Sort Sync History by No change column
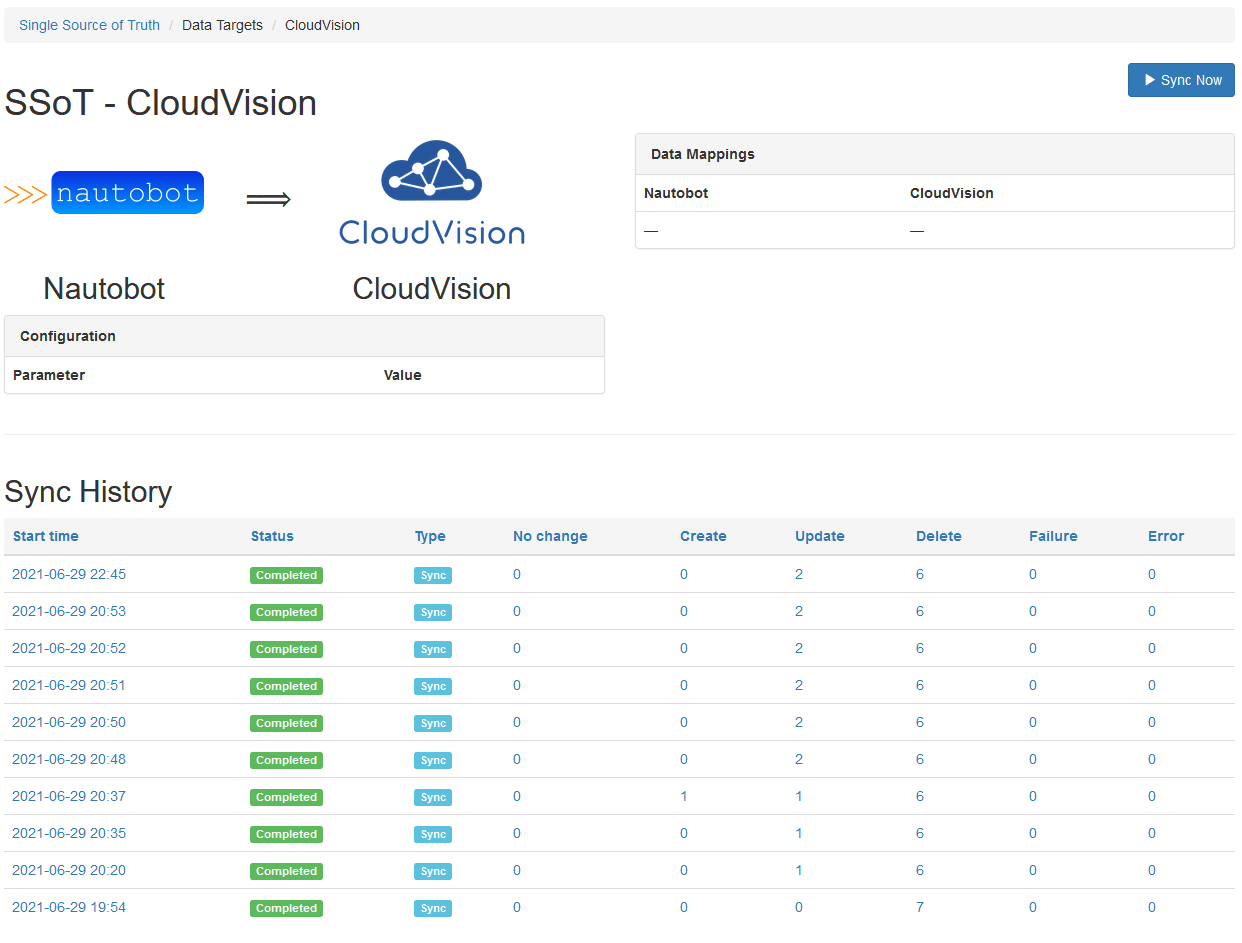The height and width of the screenshot is (943, 1242). click(550, 536)
